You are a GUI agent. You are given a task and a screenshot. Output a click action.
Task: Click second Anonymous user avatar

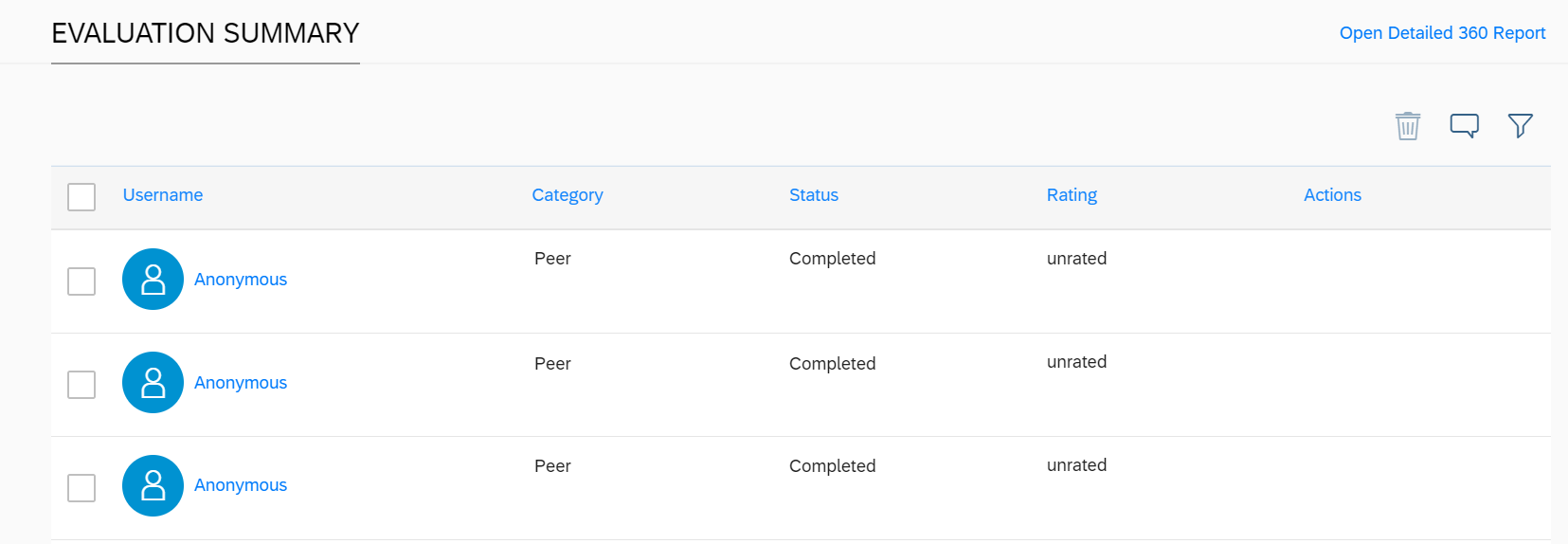click(x=153, y=383)
